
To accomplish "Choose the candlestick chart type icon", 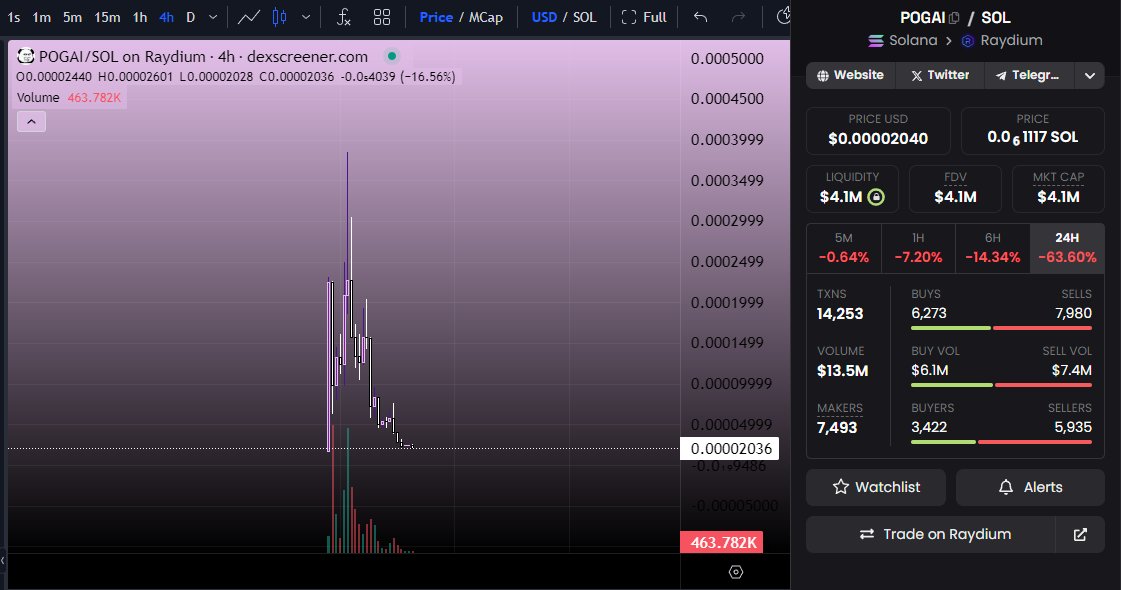I will pyautogui.click(x=280, y=17).
